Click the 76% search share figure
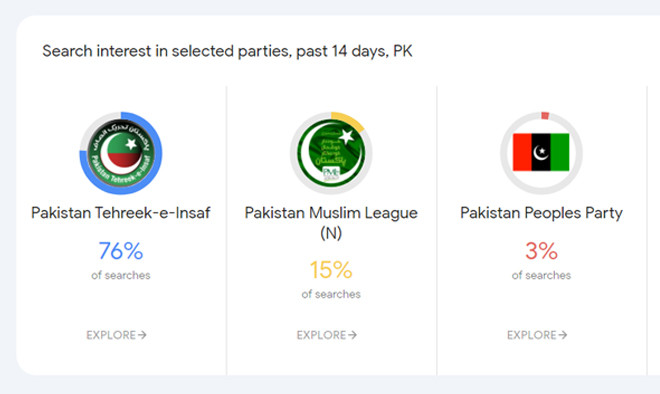 click(x=121, y=251)
